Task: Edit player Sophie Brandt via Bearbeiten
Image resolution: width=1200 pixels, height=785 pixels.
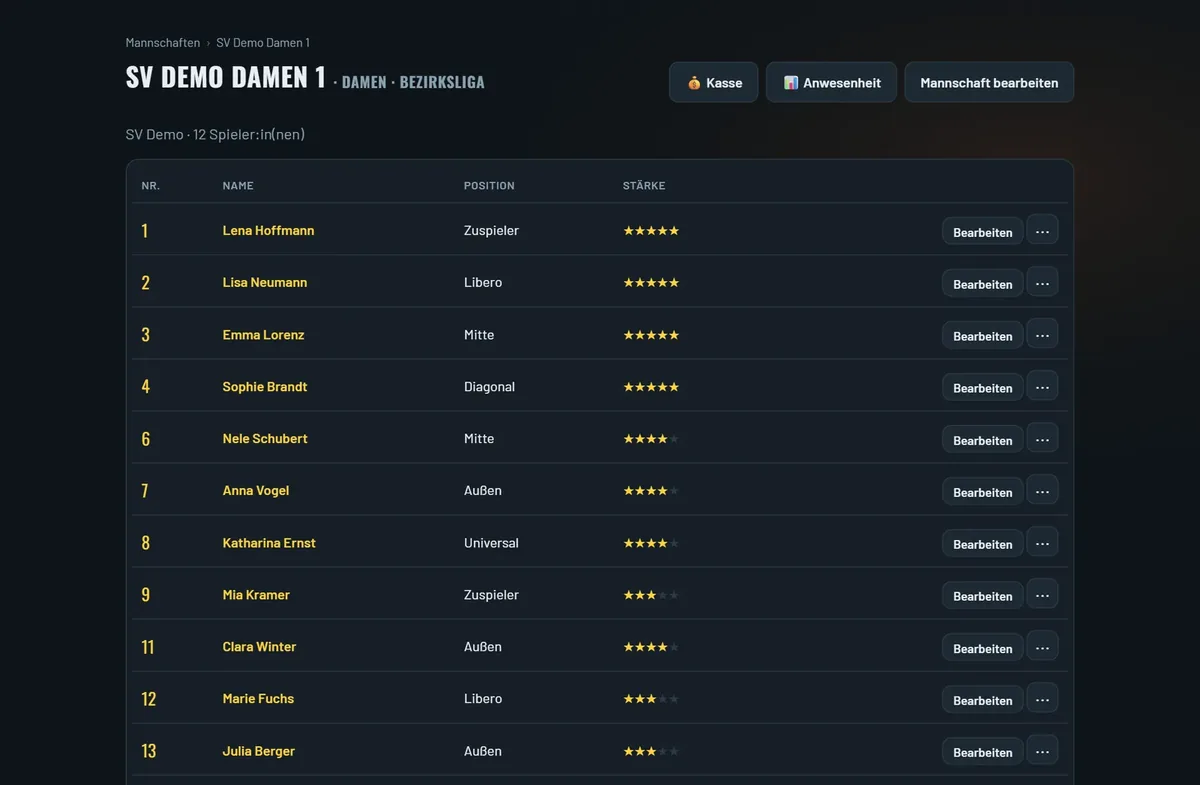Action: pos(982,387)
